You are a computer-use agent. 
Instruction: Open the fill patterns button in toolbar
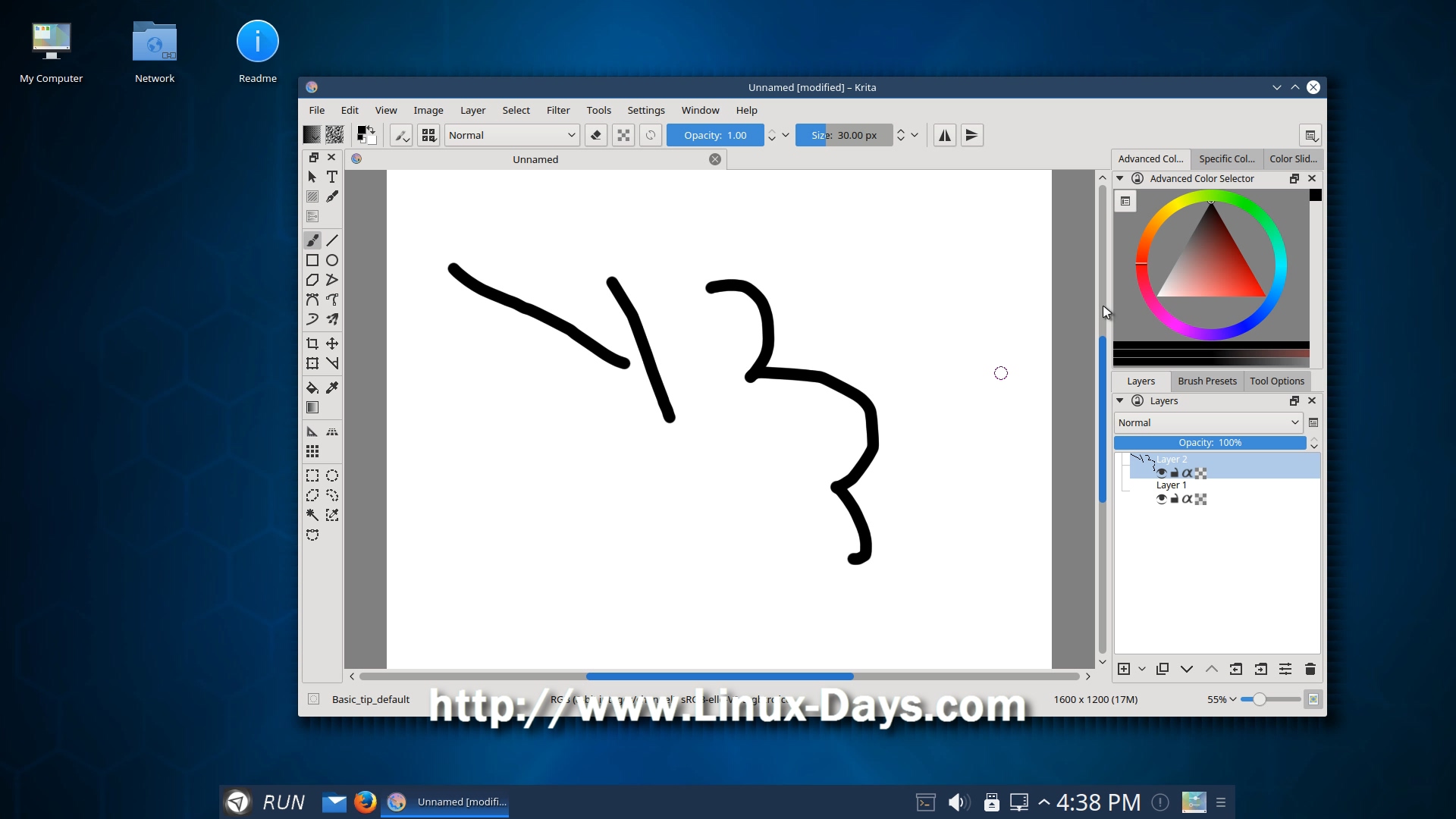pyautogui.click(x=334, y=135)
